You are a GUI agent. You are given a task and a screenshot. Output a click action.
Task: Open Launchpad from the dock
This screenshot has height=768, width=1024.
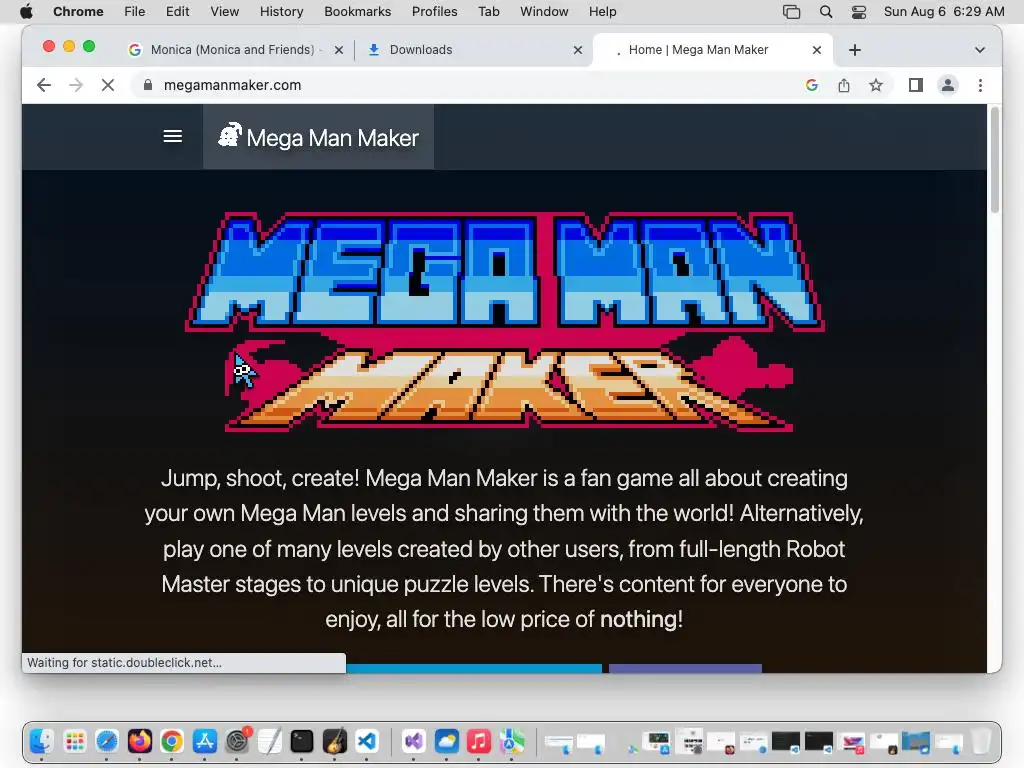(x=74, y=742)
